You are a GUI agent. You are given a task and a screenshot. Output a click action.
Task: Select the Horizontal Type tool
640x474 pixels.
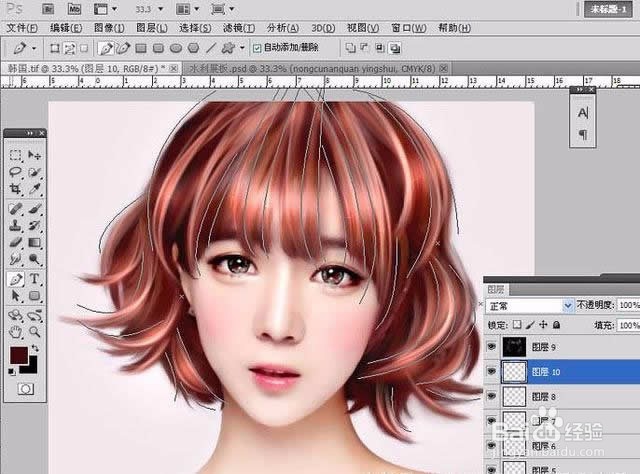pyautogui.click(x=35, y=279)
